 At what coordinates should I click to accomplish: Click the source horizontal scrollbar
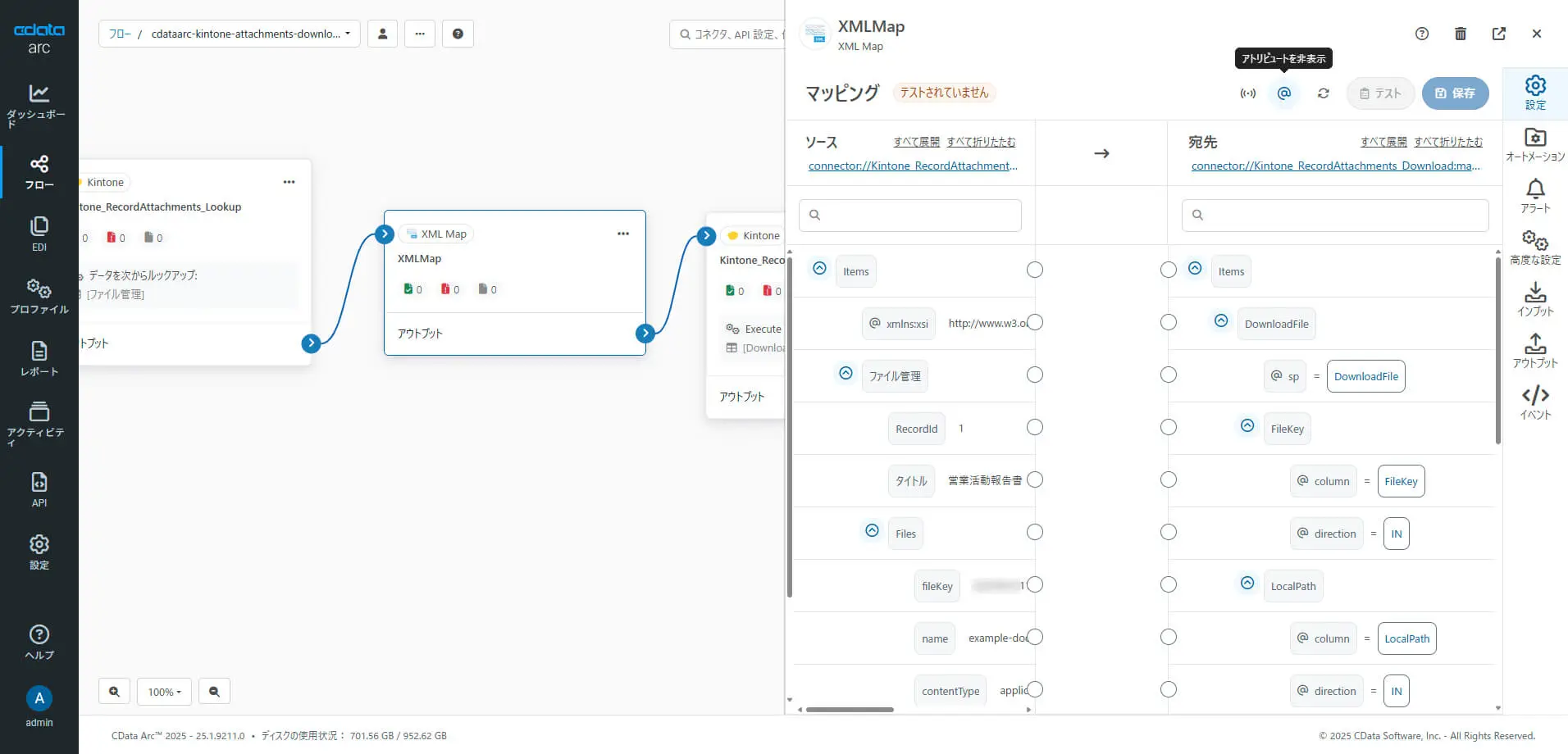point(850,710)
